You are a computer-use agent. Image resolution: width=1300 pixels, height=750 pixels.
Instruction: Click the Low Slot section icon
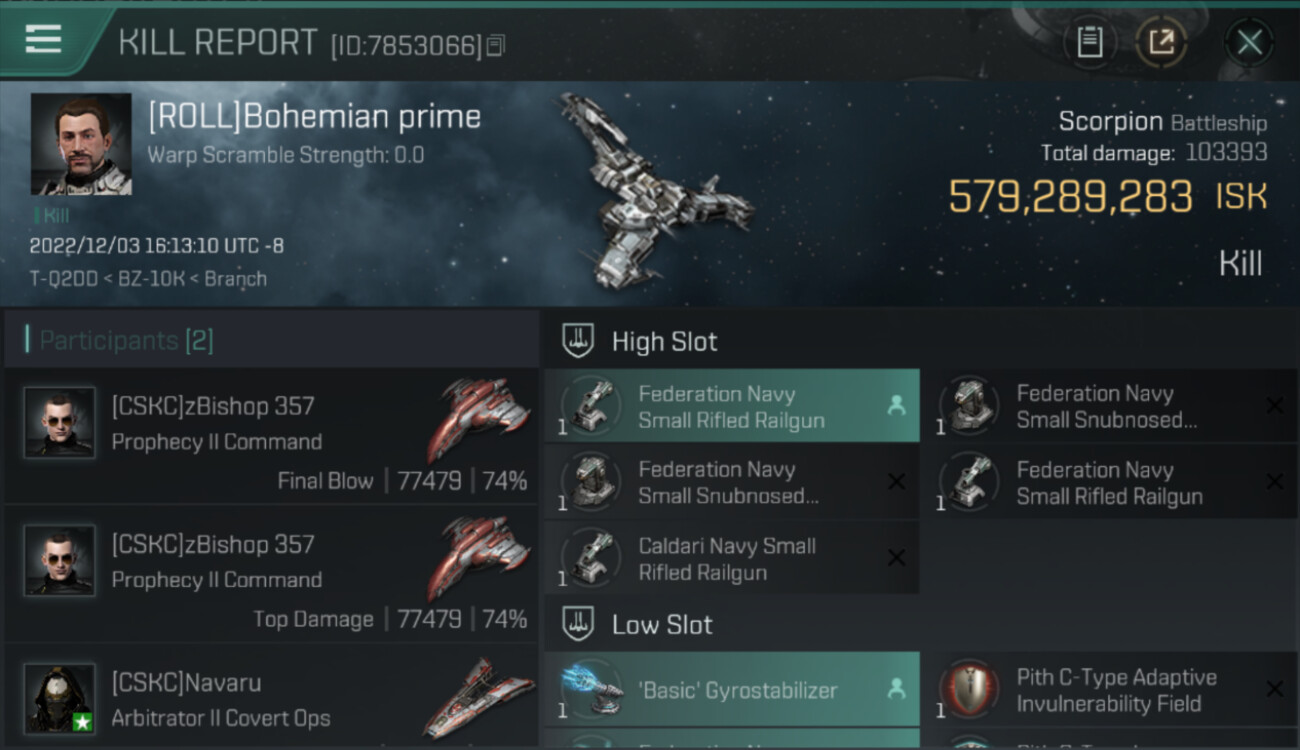(578, 625)
